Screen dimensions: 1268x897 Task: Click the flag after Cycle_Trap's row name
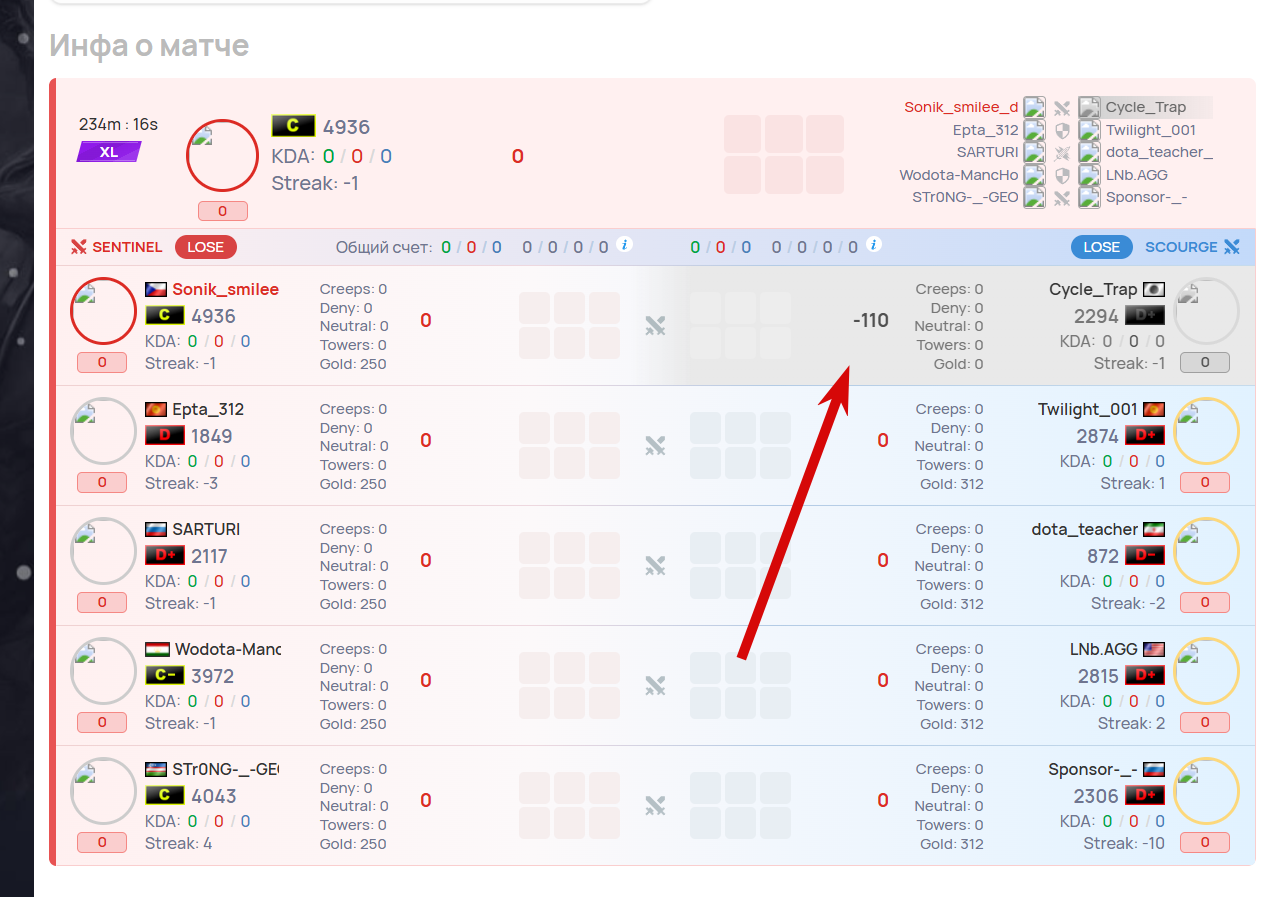point(1154,289)
